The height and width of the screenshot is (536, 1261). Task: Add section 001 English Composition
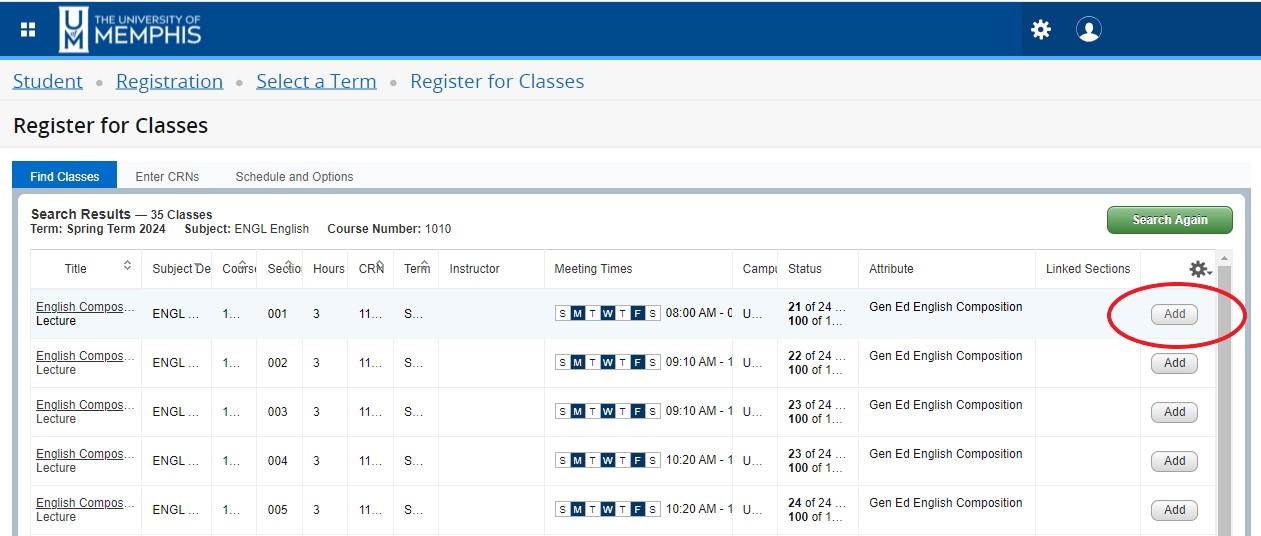pos(1174,314)
